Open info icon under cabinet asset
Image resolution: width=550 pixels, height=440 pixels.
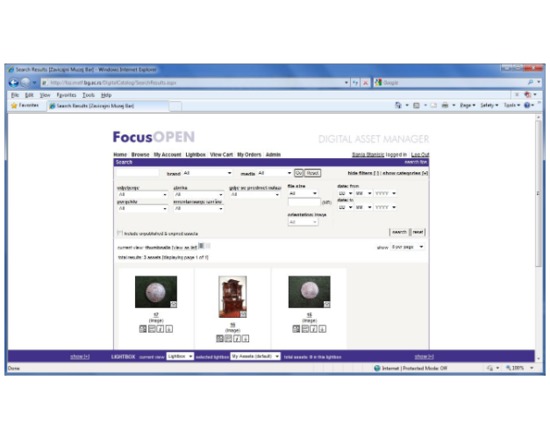[237, 338]
